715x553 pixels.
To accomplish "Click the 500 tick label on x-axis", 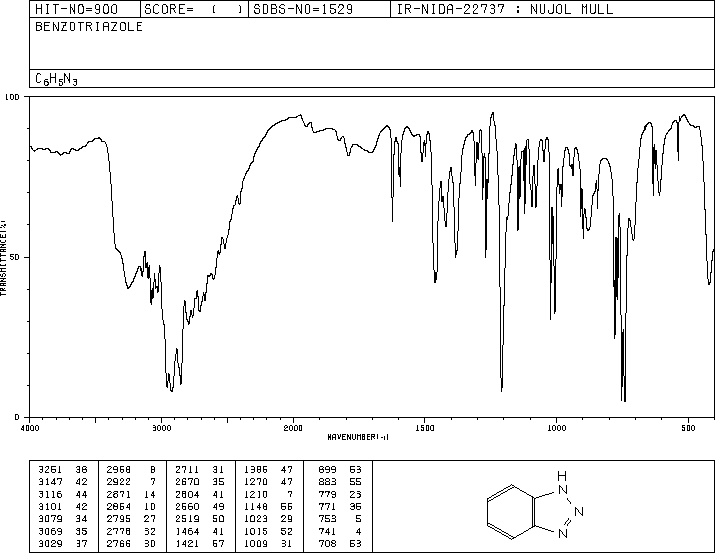I will (x=689, y=428).
